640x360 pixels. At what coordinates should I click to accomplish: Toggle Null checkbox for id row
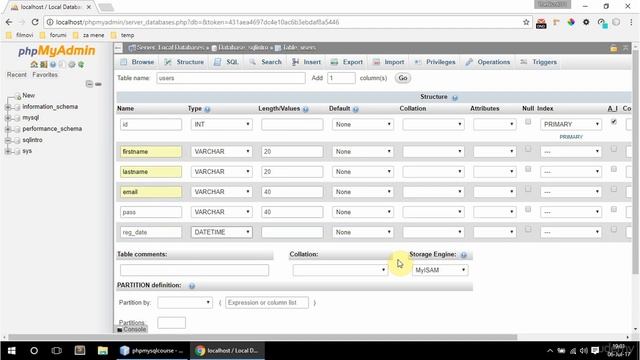[528, 122]
